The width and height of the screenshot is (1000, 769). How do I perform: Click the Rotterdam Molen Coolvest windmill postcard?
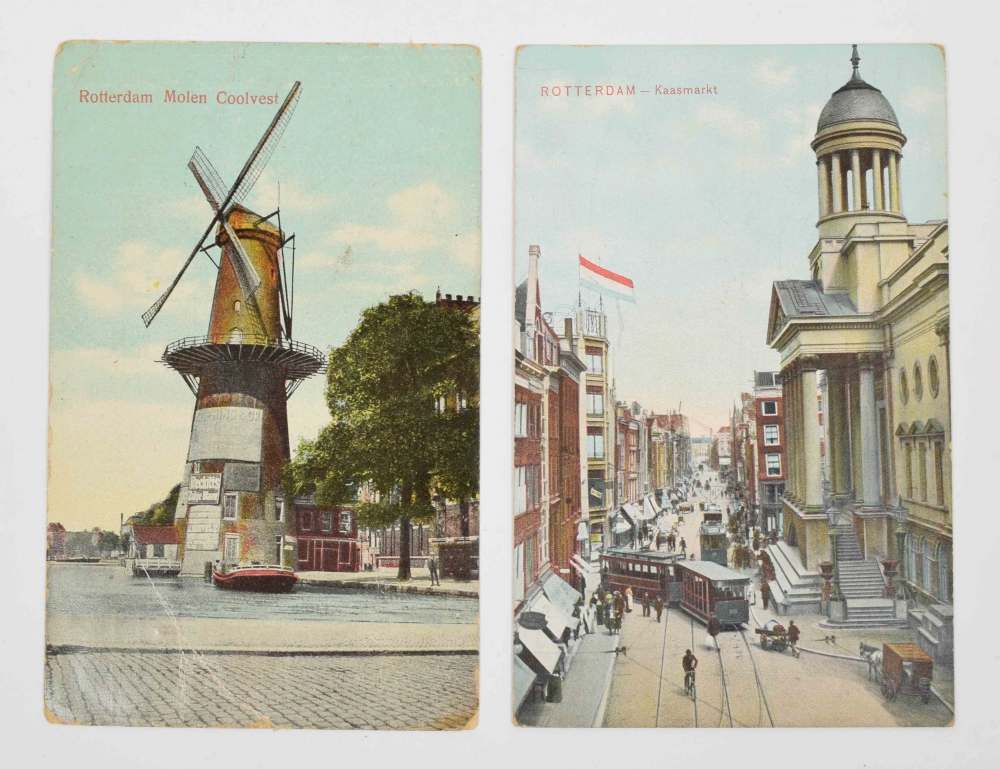[x=262, y=385]
